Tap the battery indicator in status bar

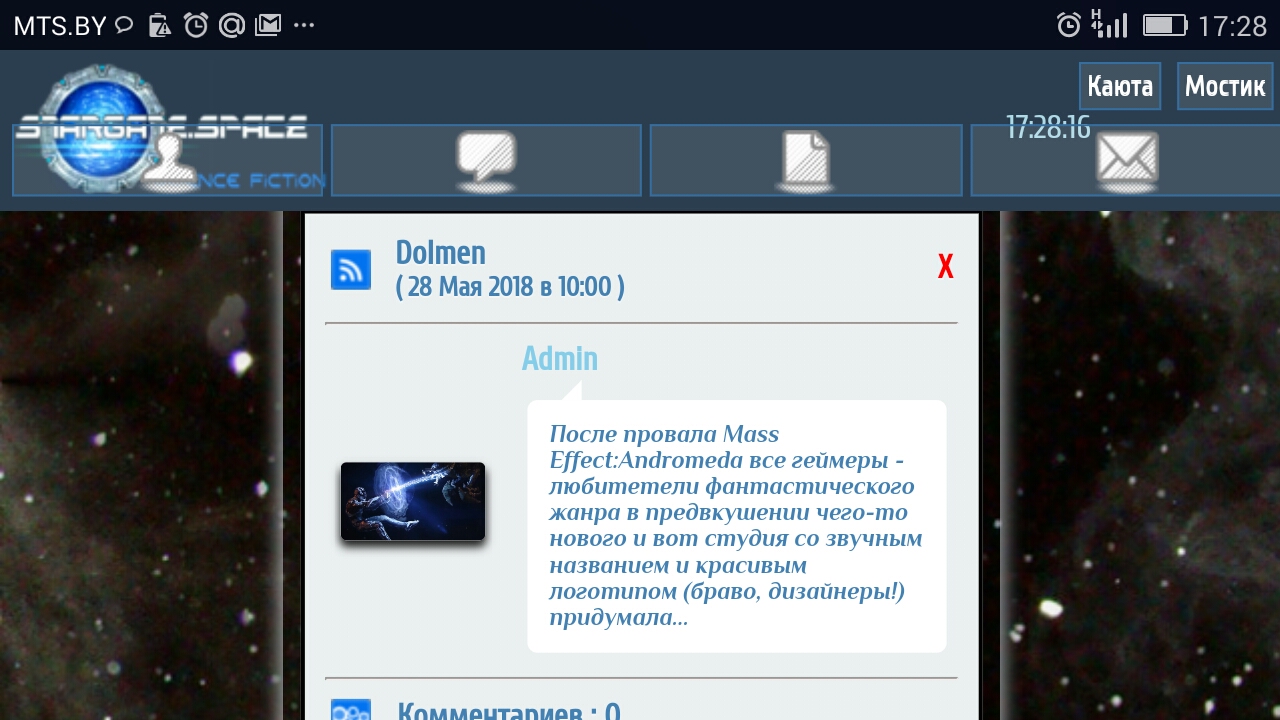pos(1164,25)
